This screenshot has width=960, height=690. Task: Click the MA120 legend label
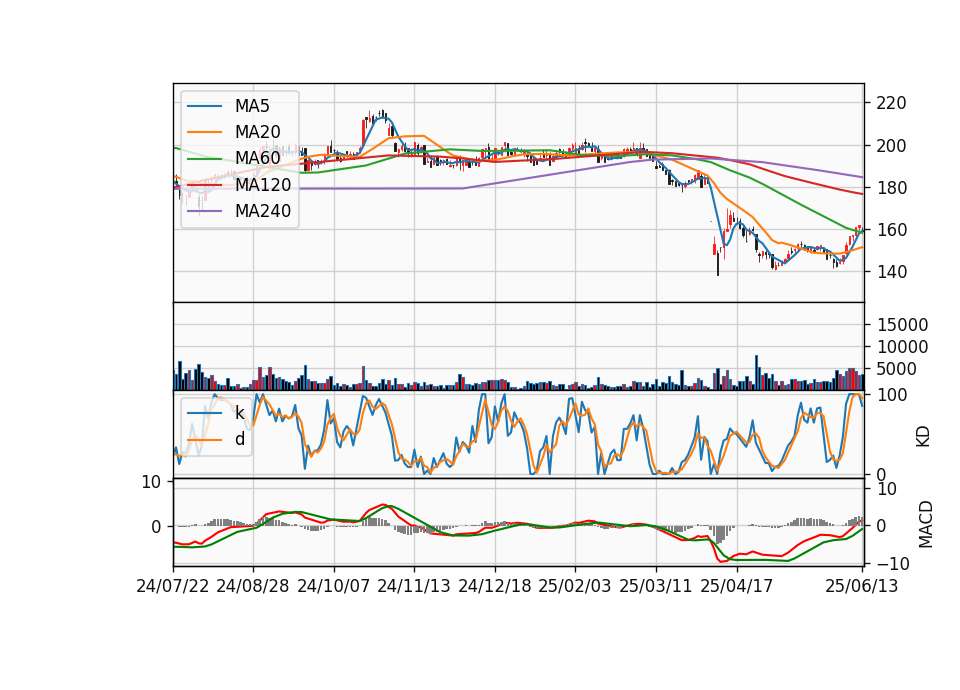point(263,184)
